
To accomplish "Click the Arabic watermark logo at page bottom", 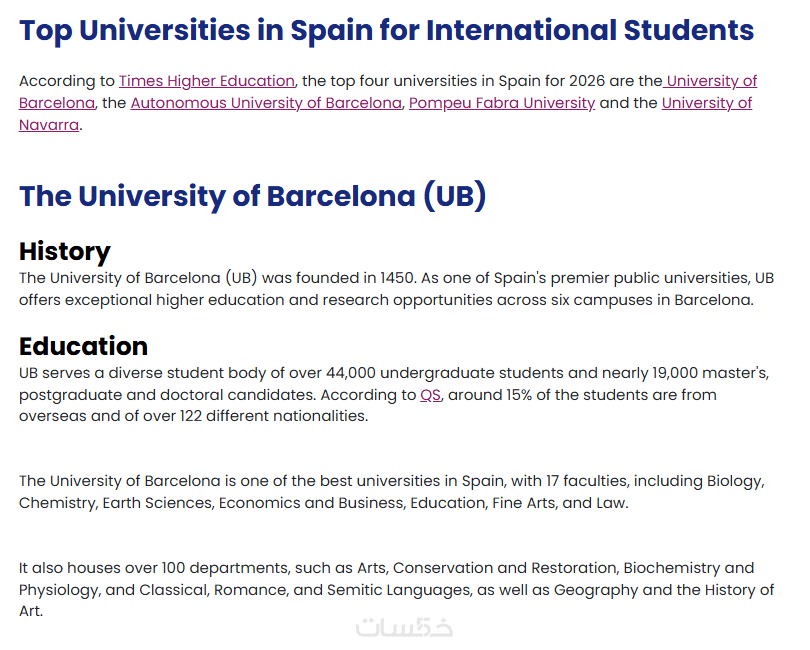I will [x=404, y=628].
